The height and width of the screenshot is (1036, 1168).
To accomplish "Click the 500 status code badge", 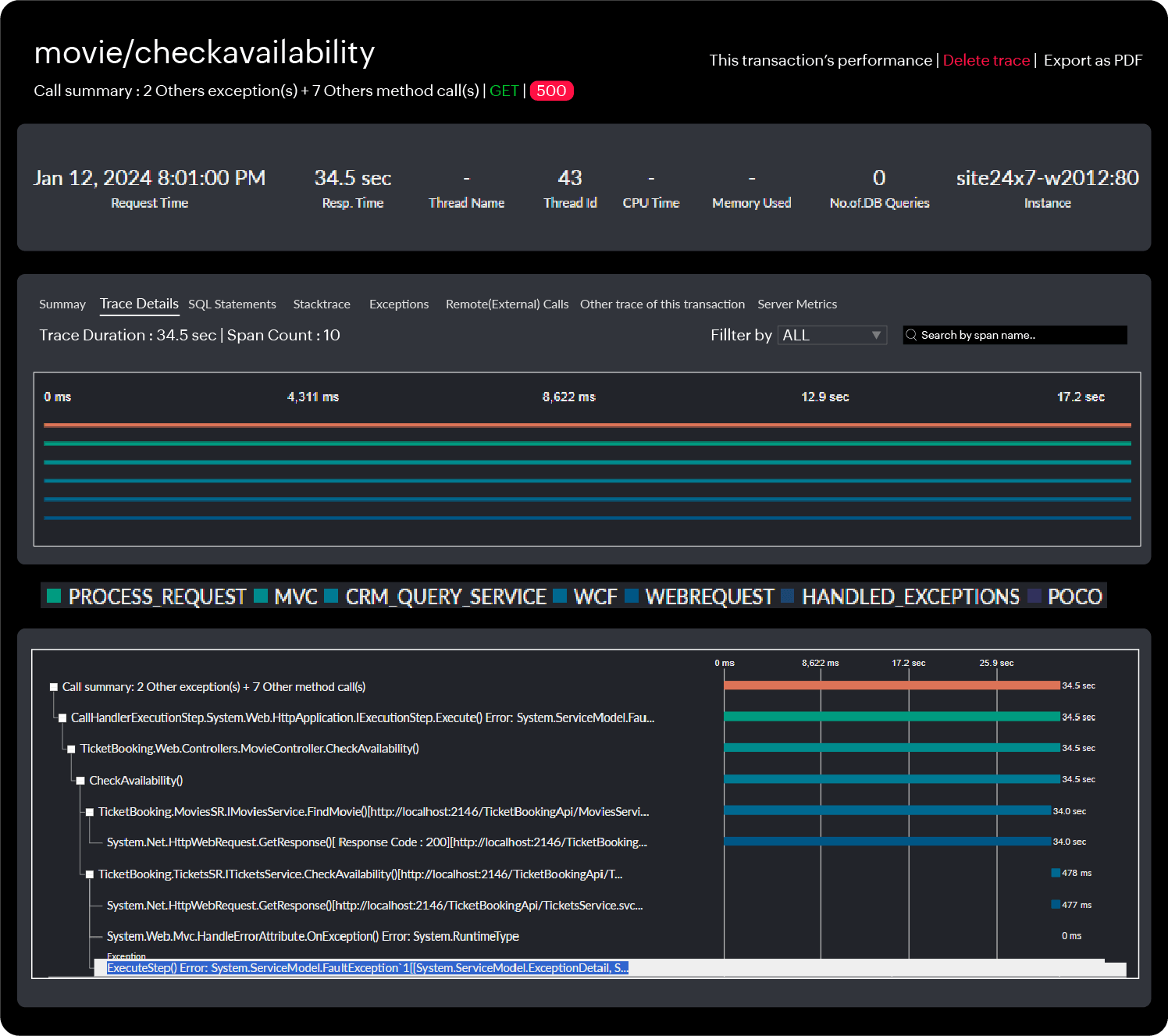I will 551,91.
